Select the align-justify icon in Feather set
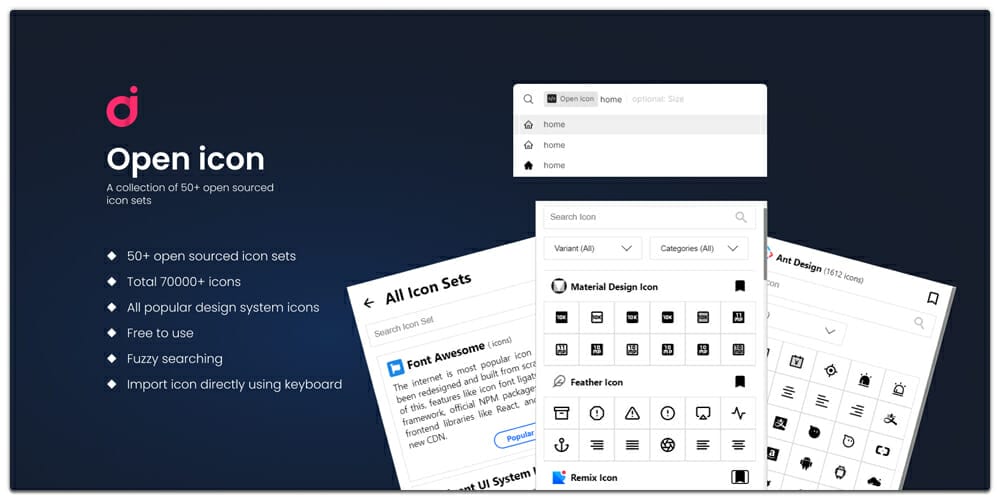This screenshot has height=500, width=1000. coord(632,445)
